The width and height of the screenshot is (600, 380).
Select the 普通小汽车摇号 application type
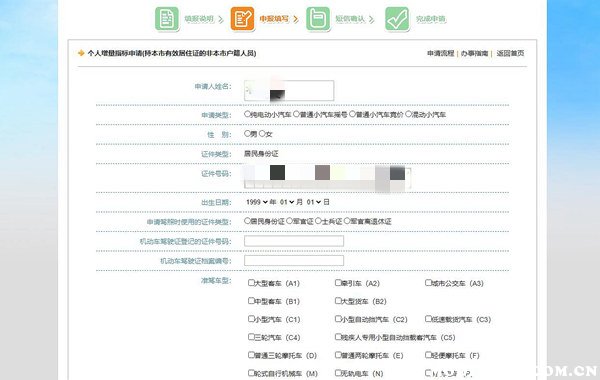pyautogui.click(x=296, y=114)
